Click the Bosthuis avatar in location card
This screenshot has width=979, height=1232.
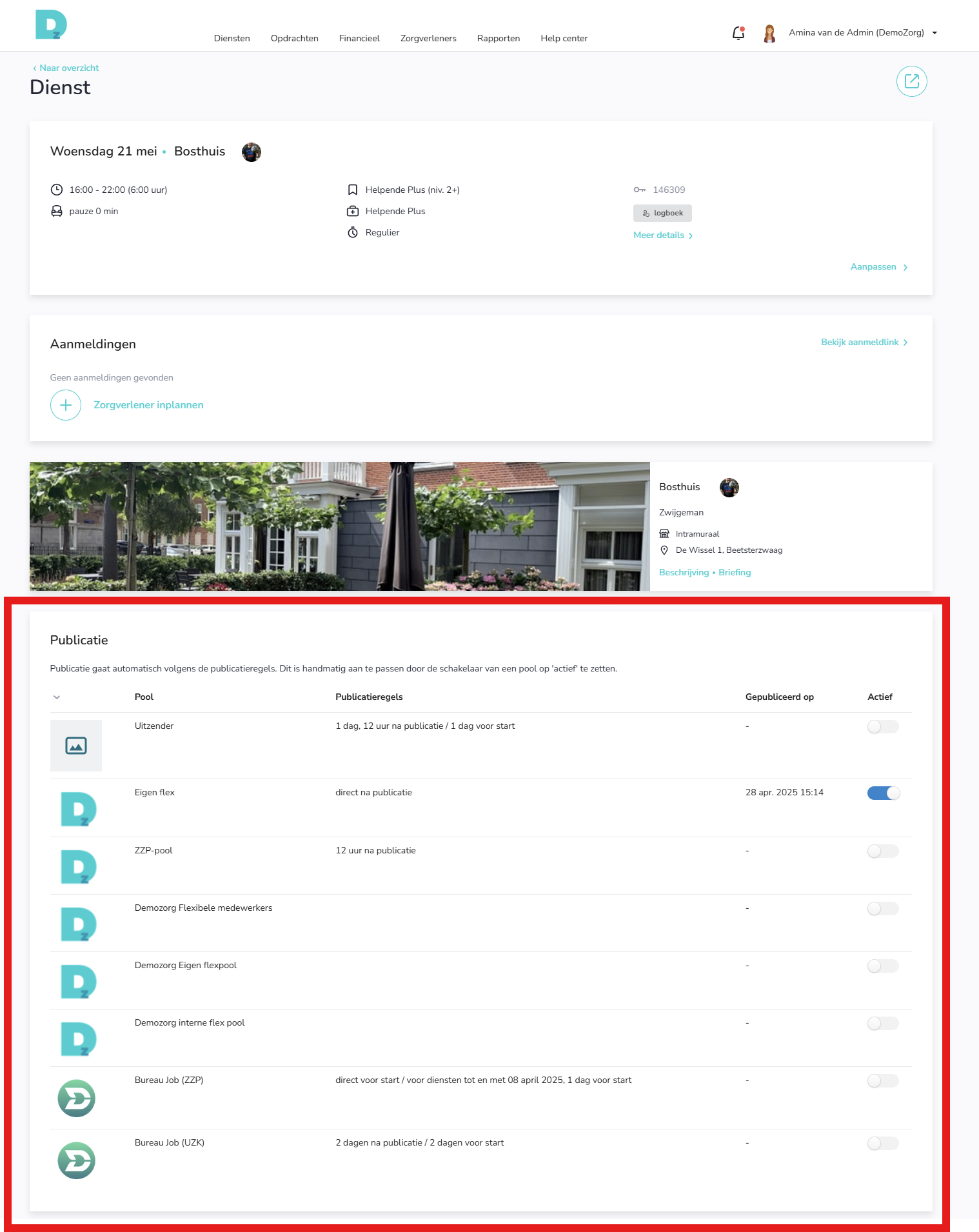click(729, 488)
